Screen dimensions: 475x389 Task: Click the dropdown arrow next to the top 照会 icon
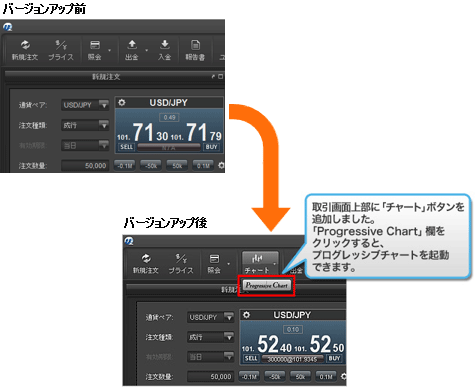tap(110, 51)
